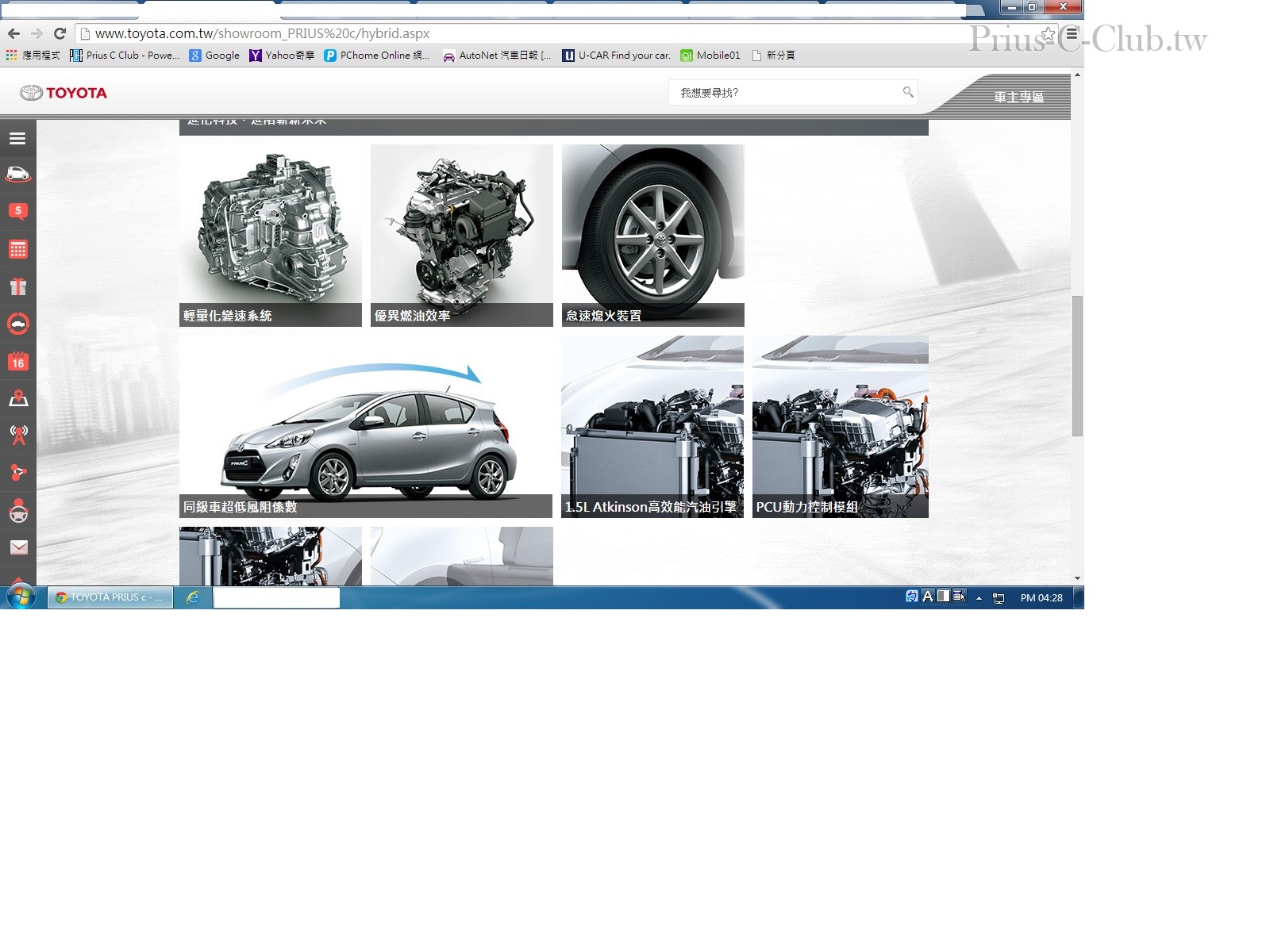
Task: Open the 1.5L Atkinson高效能汽油引擎 thumbnail
Action: pyautogui.click(x=652, y=427)
